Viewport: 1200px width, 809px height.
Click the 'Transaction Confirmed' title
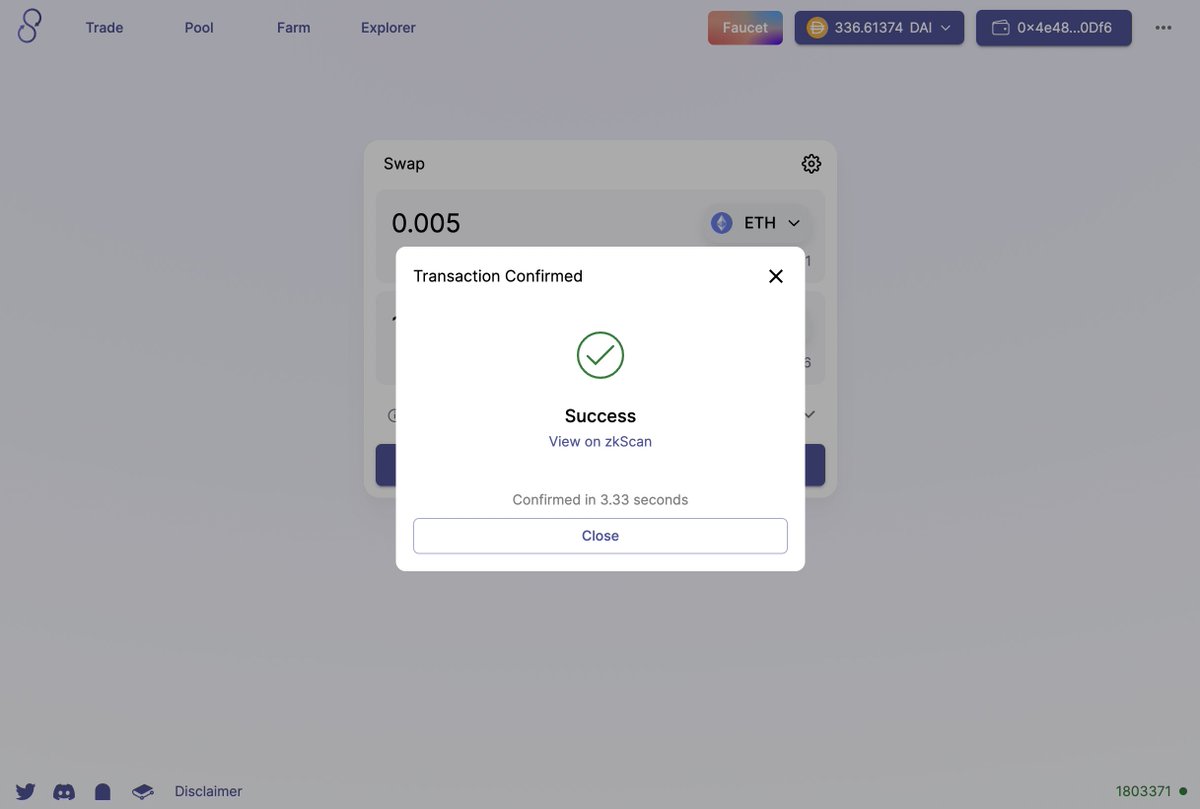(498, 276)
